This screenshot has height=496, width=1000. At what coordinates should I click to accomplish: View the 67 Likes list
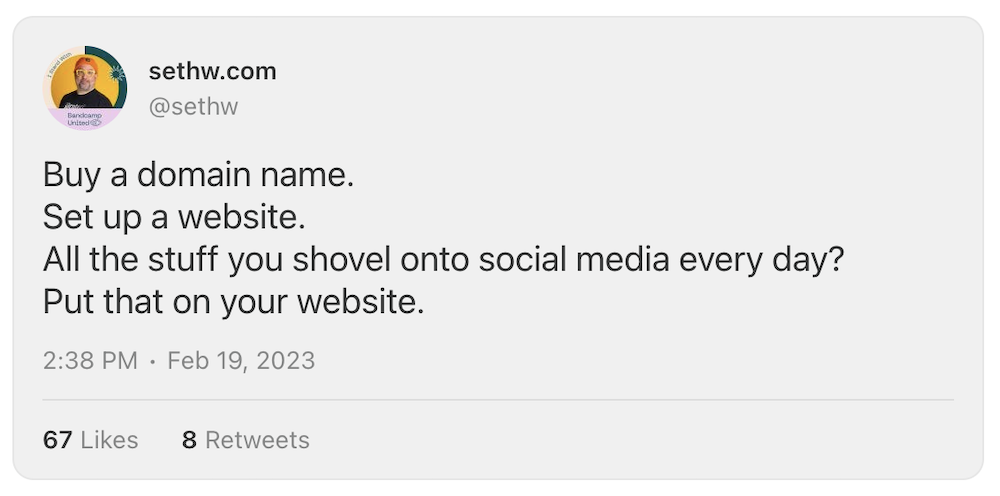(90, 440)
